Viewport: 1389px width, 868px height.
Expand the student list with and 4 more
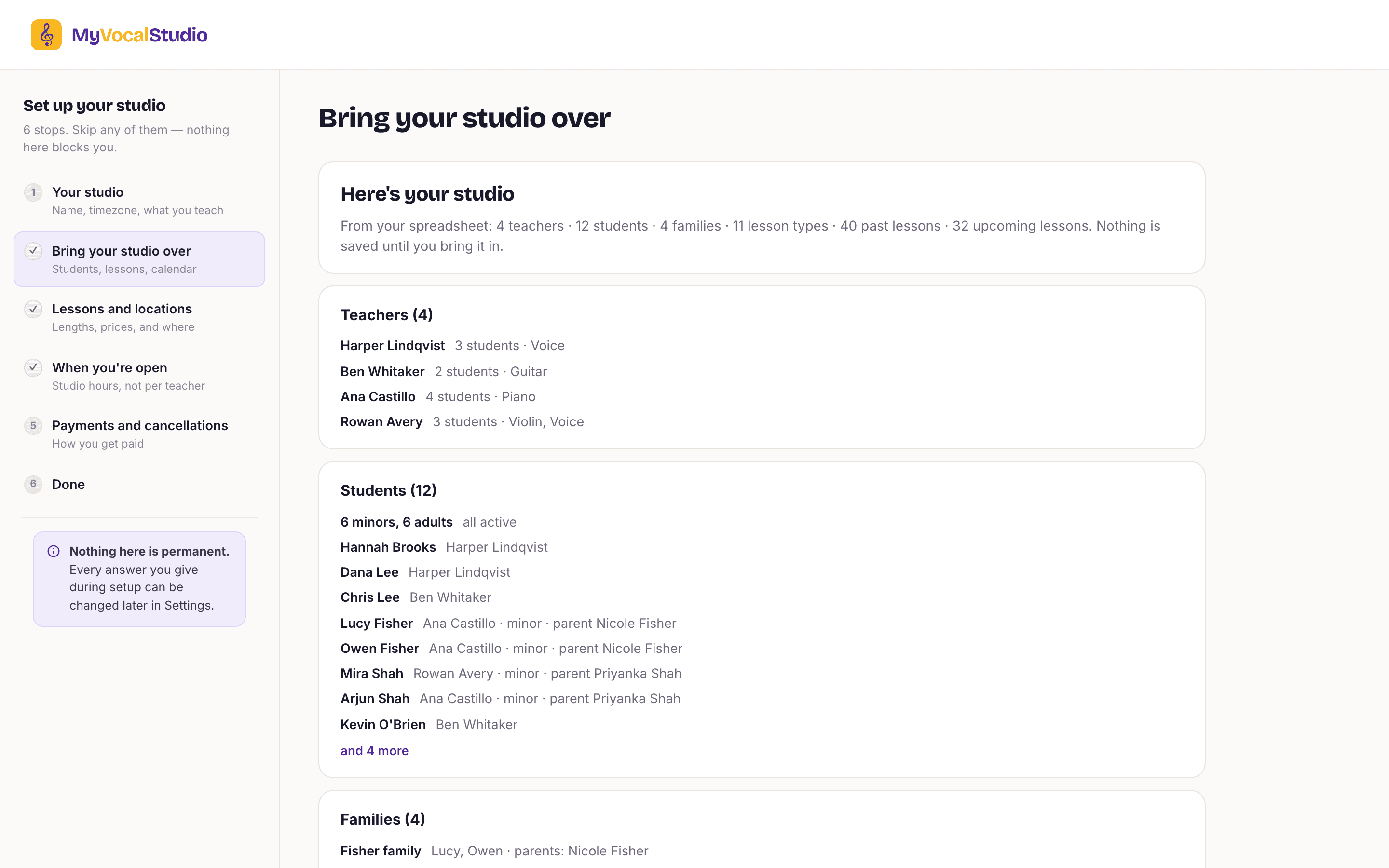click(x=374, y=751)
